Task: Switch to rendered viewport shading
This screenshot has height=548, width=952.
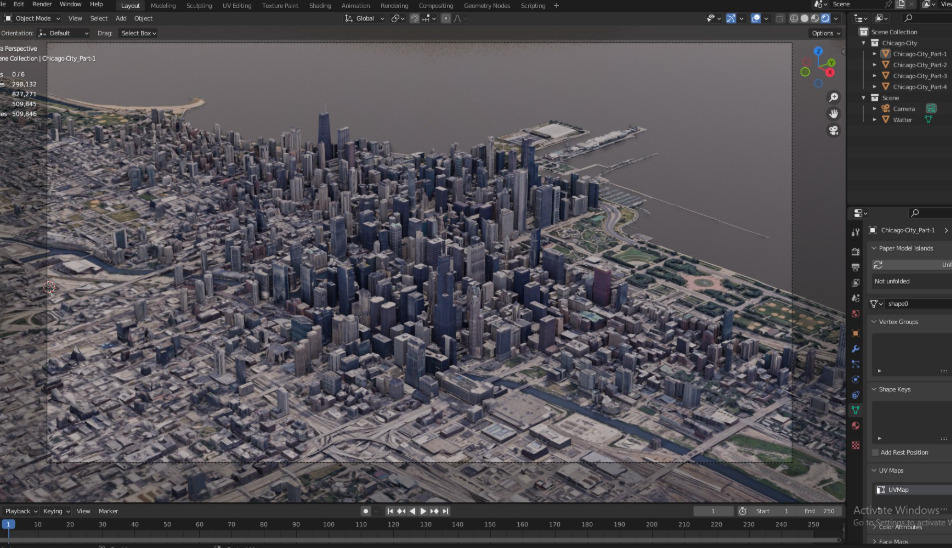Action: coord(825,19)
